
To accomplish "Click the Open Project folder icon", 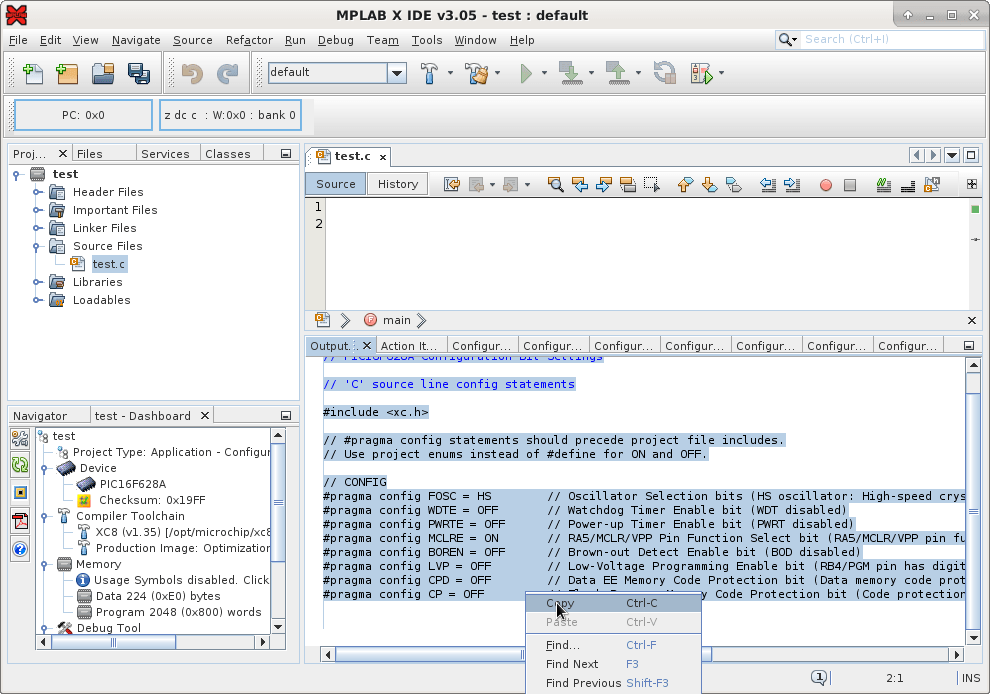I will click(103, 73).
